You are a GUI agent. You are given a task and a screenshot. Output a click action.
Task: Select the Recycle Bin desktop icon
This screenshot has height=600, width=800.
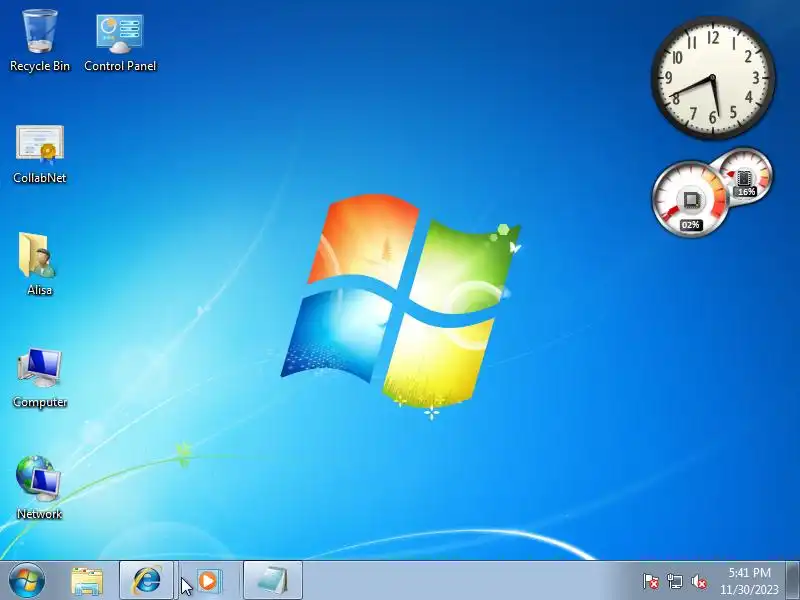point(40,41)
